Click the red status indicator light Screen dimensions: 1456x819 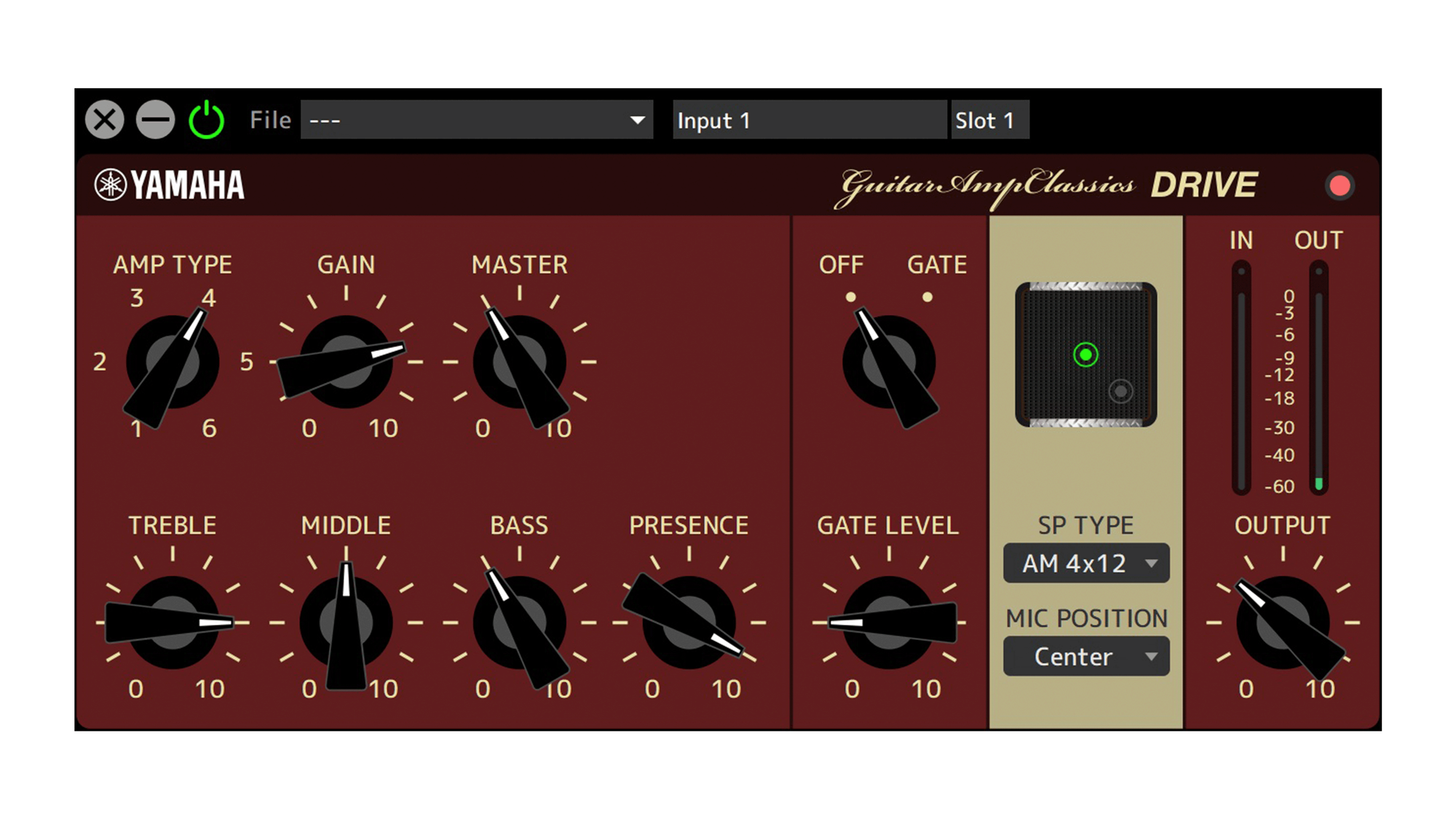point(1340,185)
